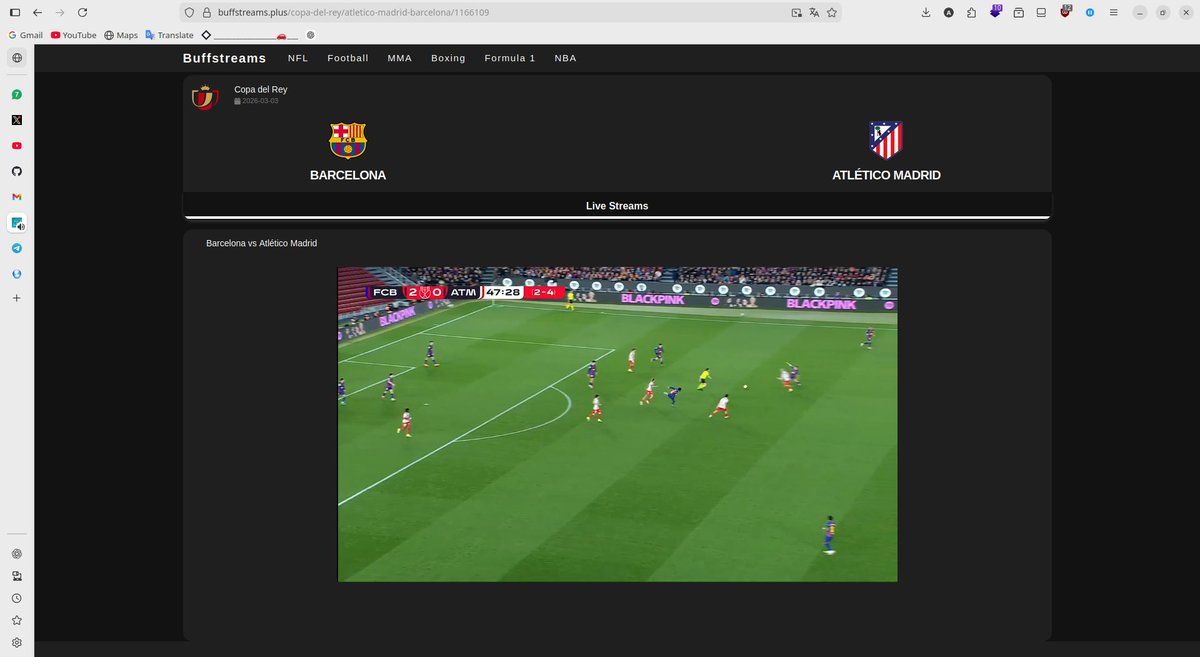1200x657 pixels.
Task: Open the NBA menu item
Action: (566, 58)
